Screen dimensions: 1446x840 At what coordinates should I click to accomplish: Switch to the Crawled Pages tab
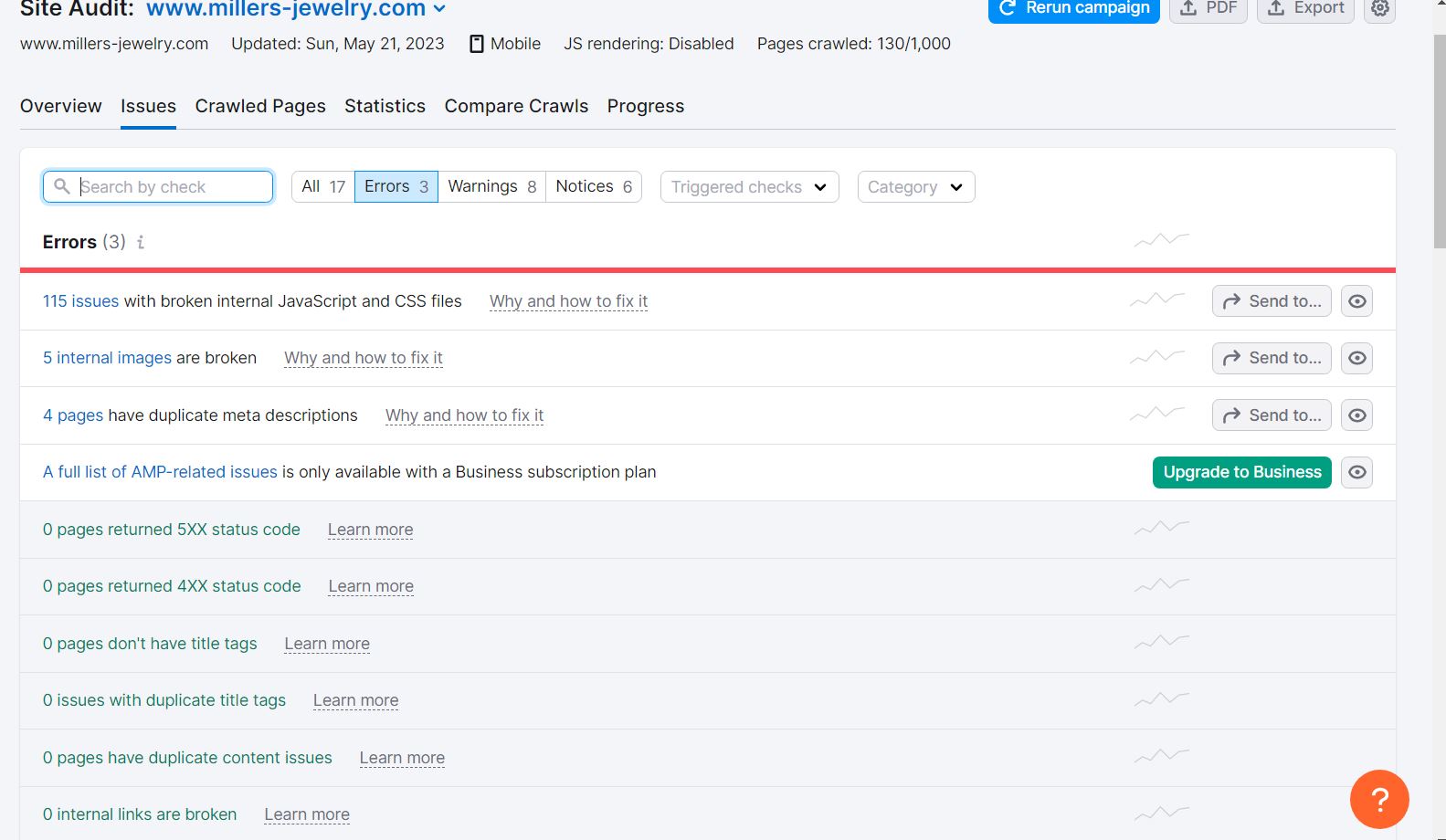pos(260,106)
